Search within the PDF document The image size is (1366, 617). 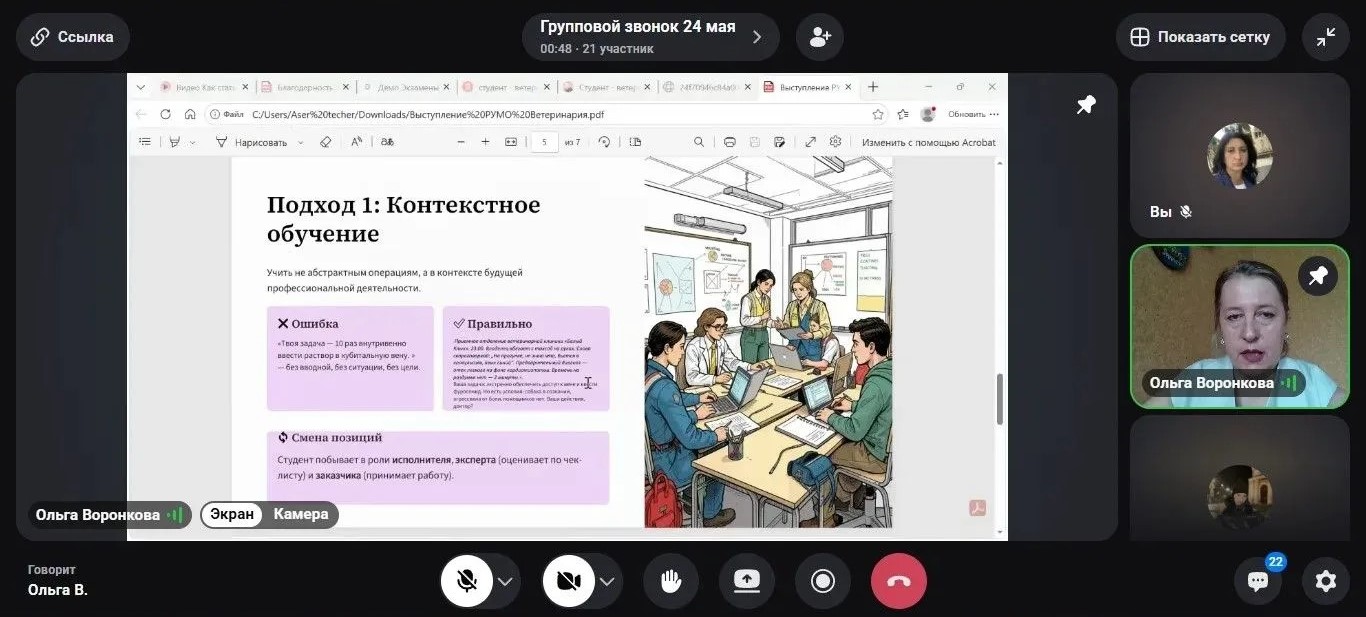point(699,142)
